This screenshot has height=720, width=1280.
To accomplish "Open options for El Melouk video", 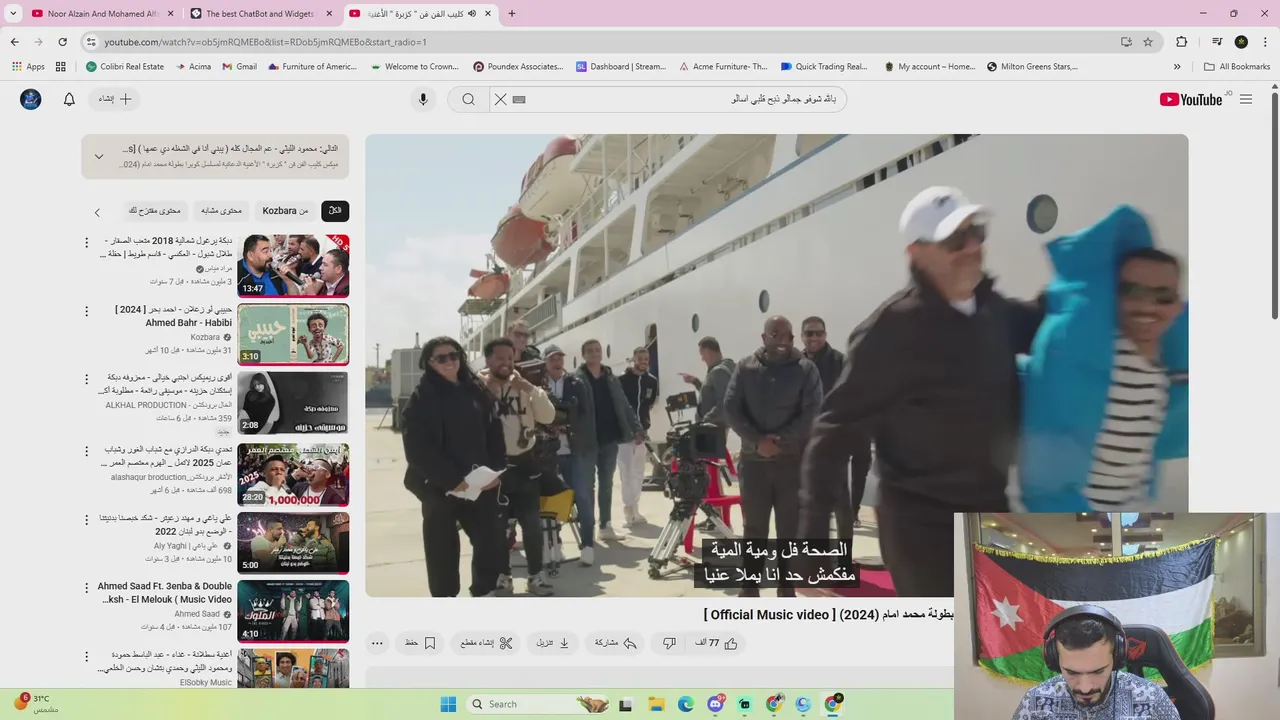I will [86, 587].
